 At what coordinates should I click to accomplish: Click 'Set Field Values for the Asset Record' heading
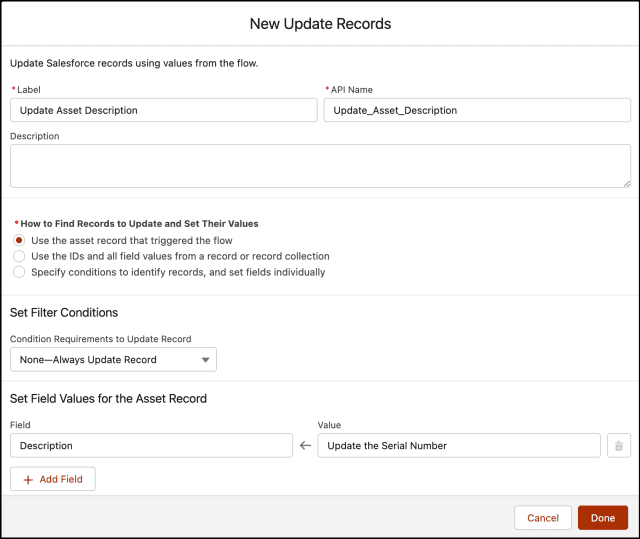pos(108,399)
